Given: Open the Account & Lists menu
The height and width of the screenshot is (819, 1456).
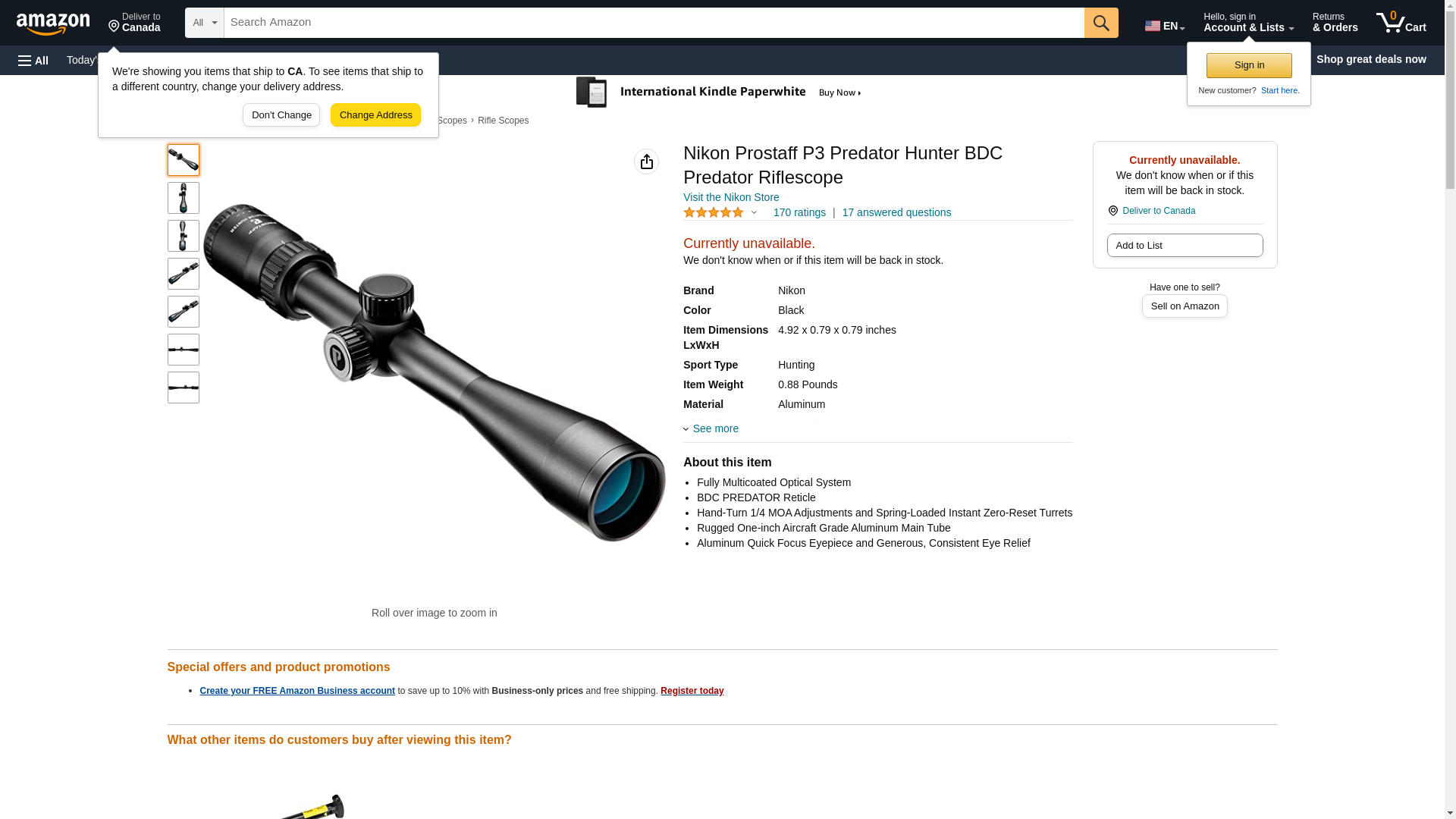Looking at the screenshot, I should (x=1247, y=23).
